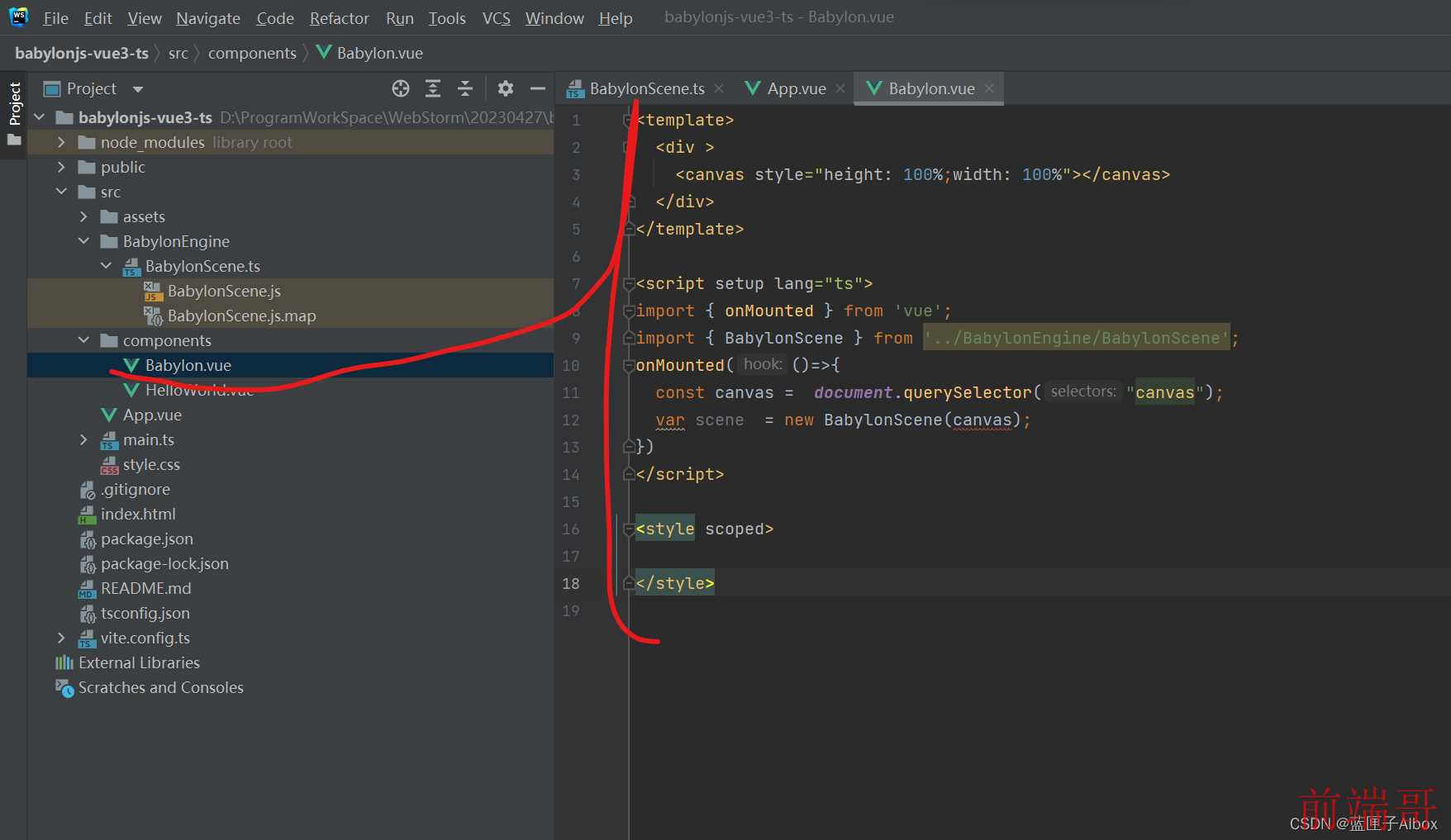Open the Refactor menu
Screen dimensions: 1451x840
coord(339,18)
